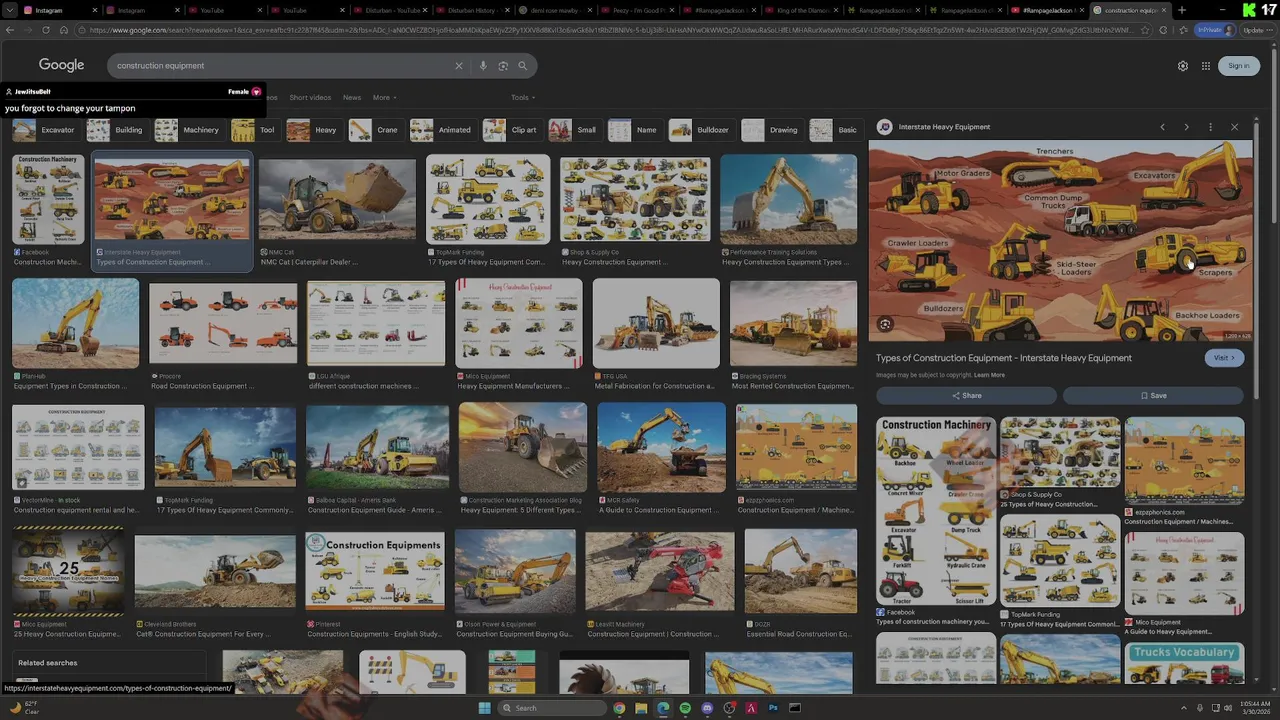Viewport: 1280px width, 720px height.
Task: Open the taskbar clock and date
Action: 1253,708
